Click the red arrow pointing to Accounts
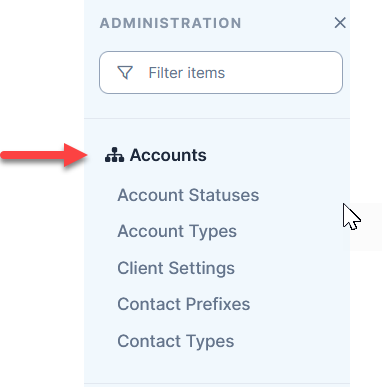 (x=44, y=155)
